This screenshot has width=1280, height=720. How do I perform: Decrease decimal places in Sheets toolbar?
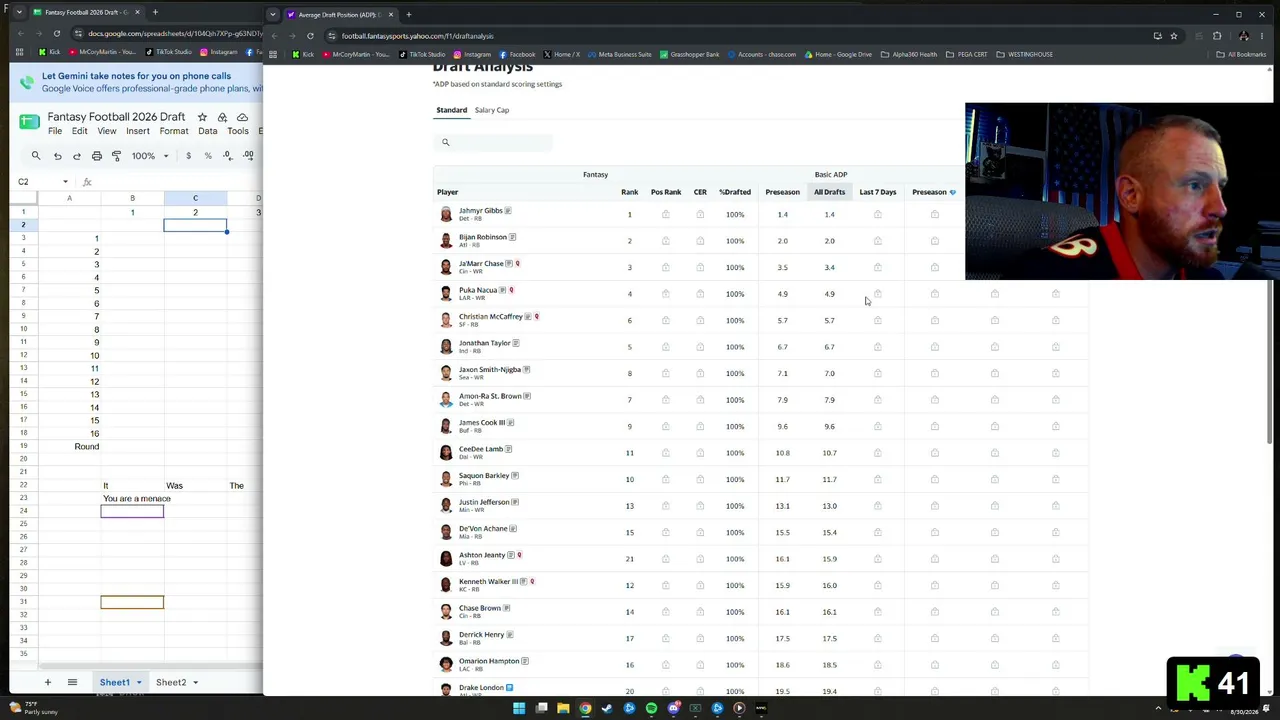coord(228,156)
